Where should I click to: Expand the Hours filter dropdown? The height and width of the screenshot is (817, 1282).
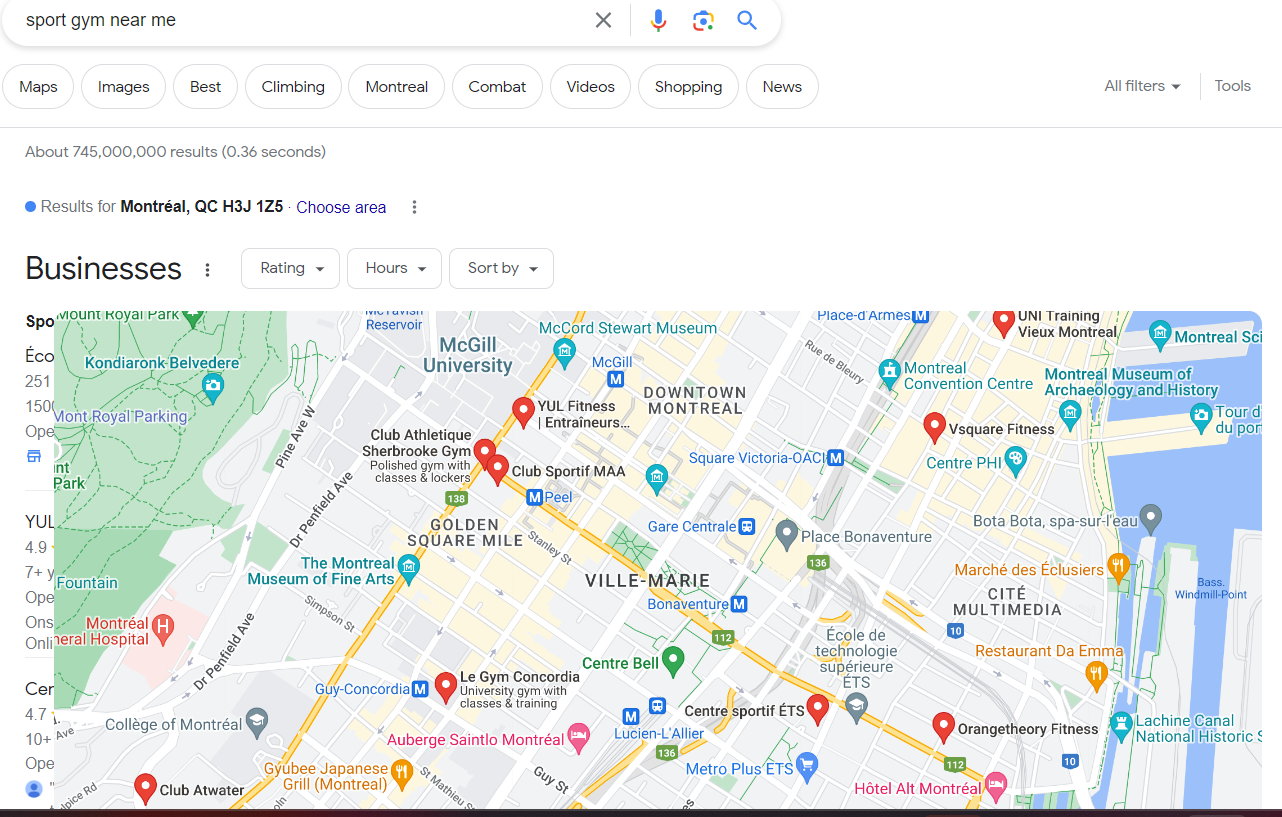395,268
